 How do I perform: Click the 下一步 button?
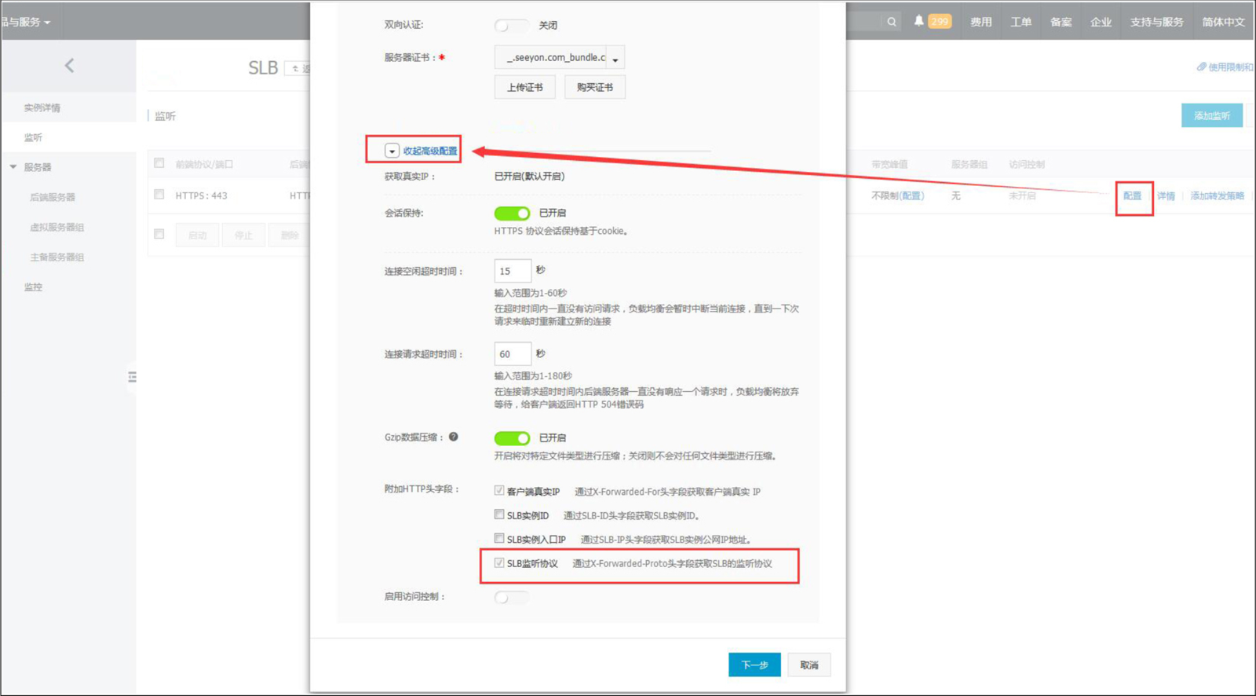tap(754, 665)
